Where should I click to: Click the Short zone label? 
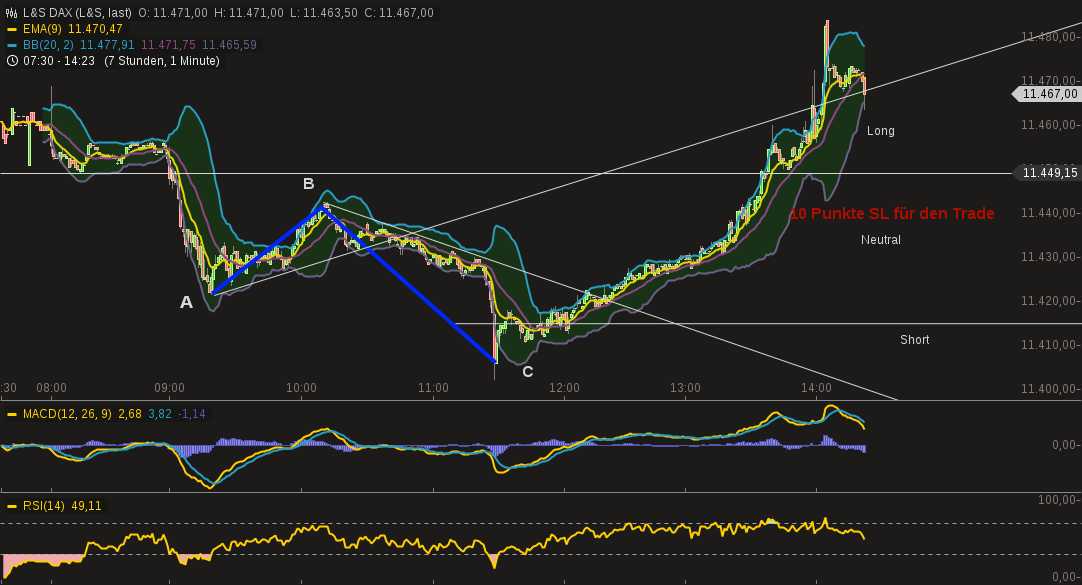[x=914, y=340]
